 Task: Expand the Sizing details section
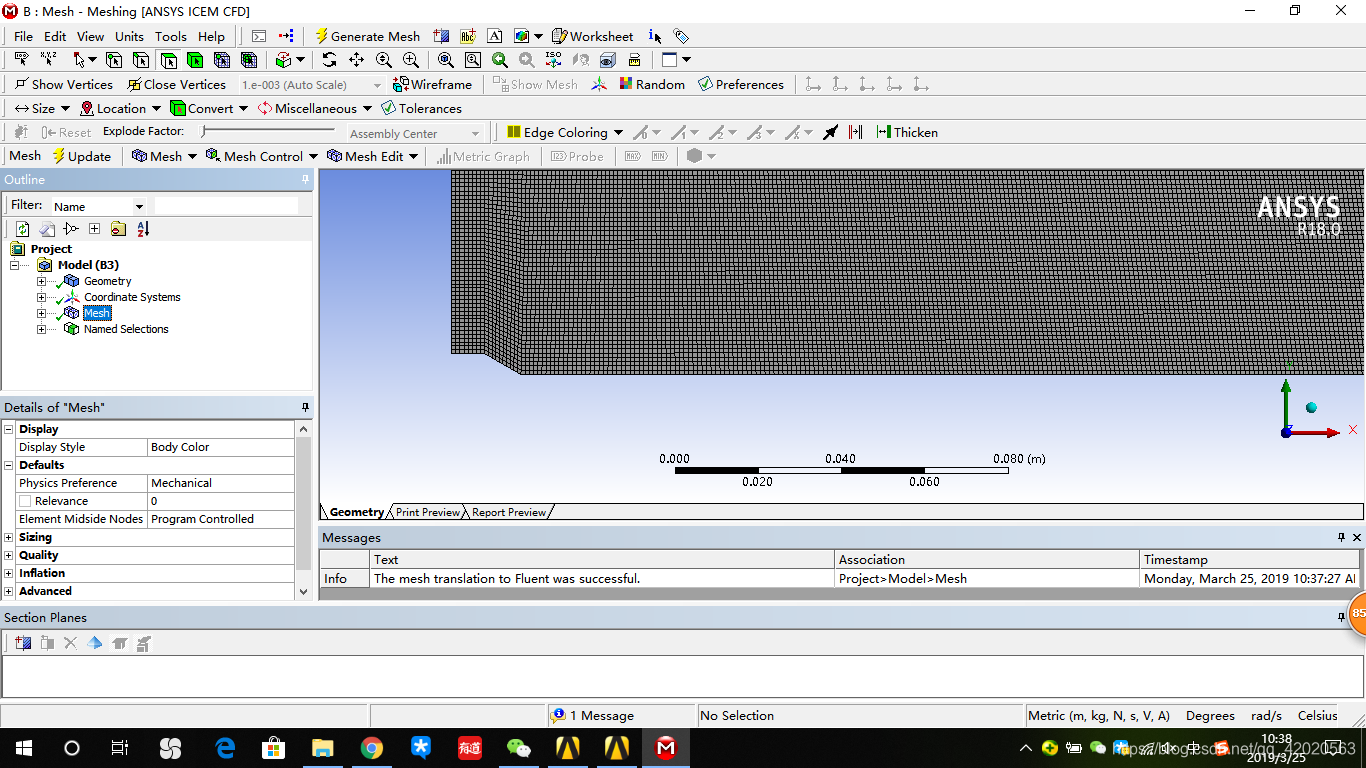9,537
